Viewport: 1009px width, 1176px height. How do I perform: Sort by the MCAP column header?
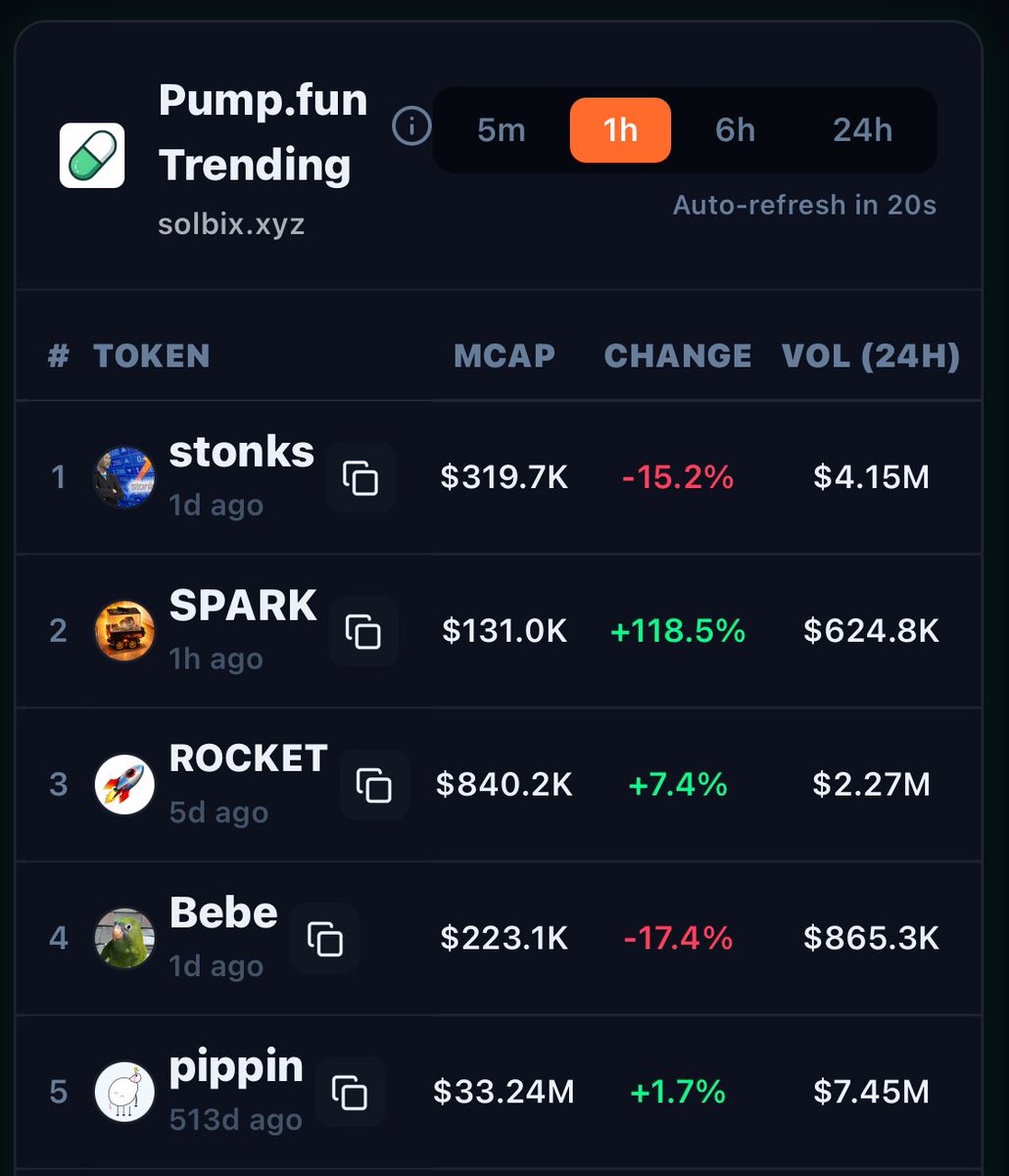[504, 356]
